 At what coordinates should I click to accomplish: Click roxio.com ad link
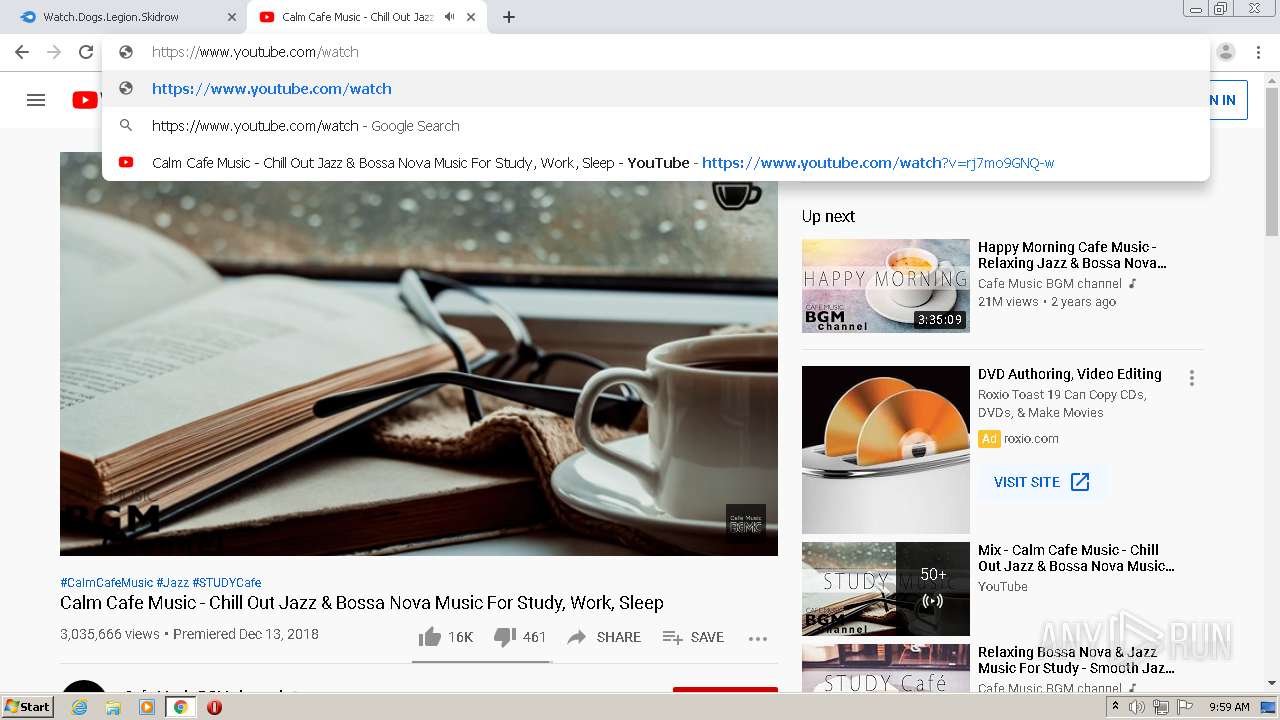click(1031, 439)
